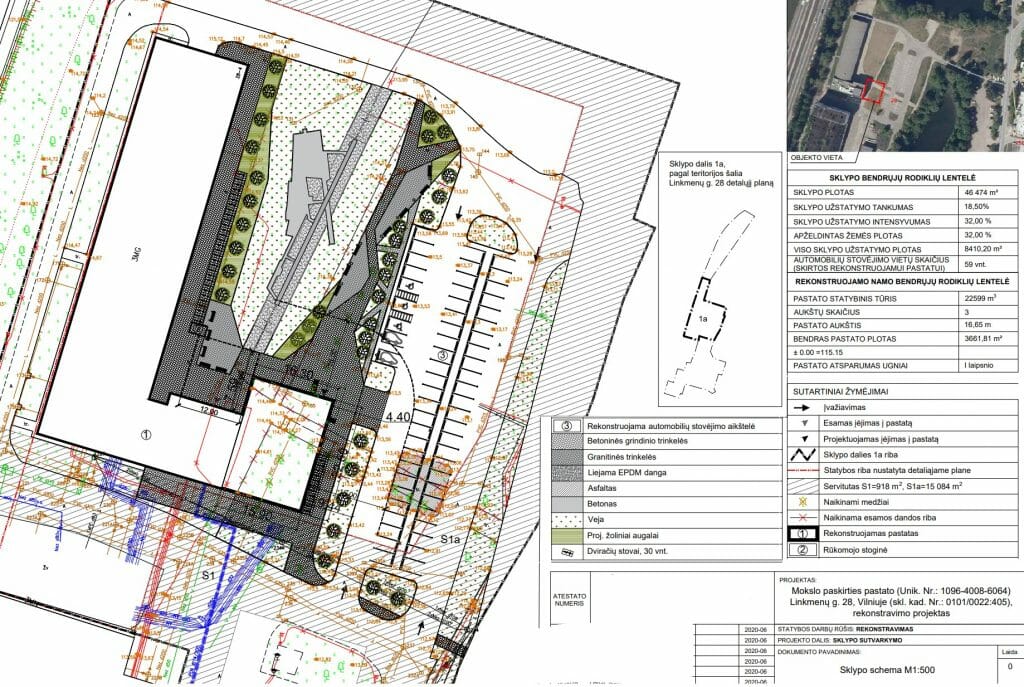Select the rūkomojo stoginė ② symbol
This screenshot has width=1024, height=687.
pos(802,548)
